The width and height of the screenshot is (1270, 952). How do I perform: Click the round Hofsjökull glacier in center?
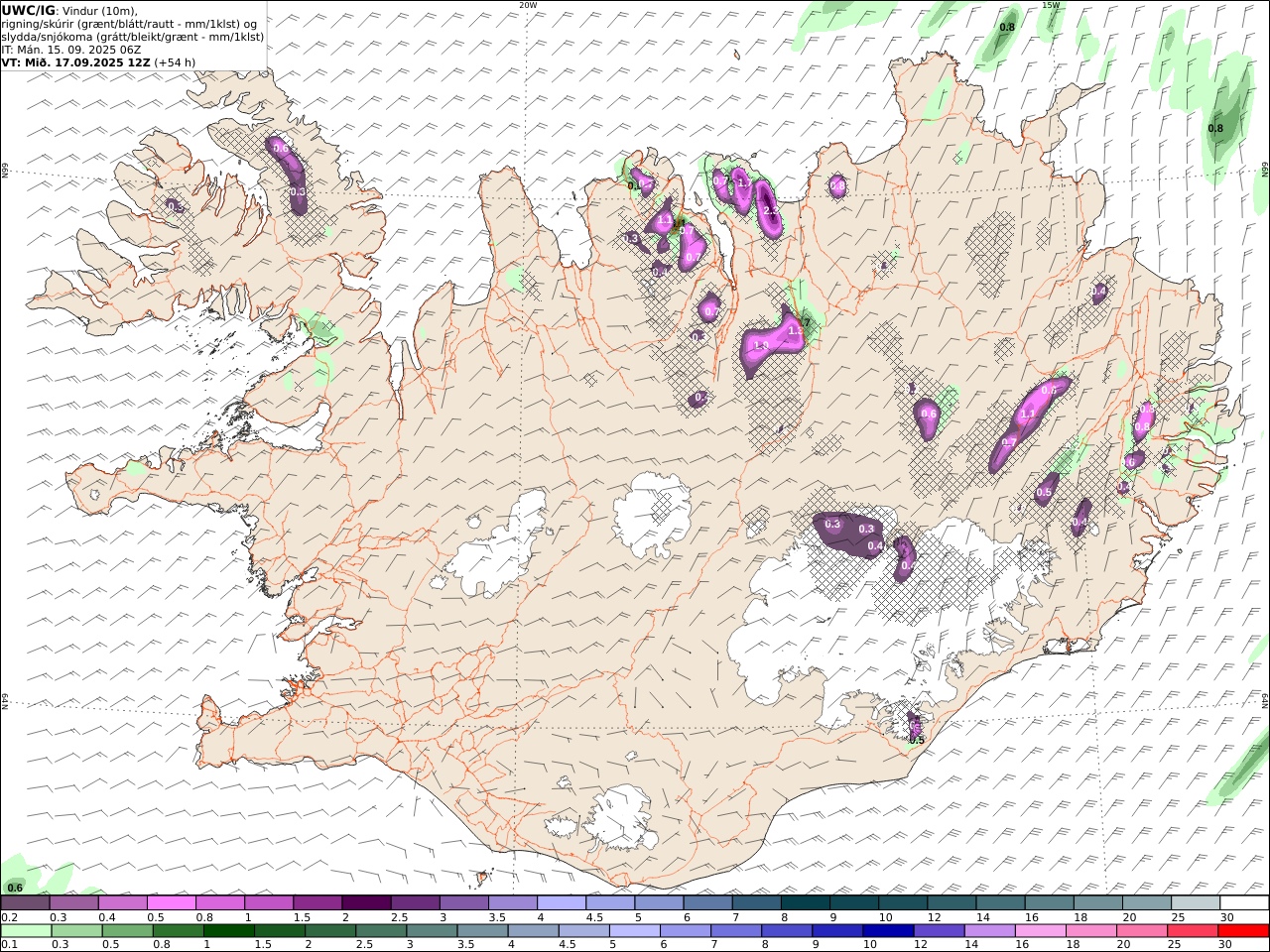coord(652,513)
